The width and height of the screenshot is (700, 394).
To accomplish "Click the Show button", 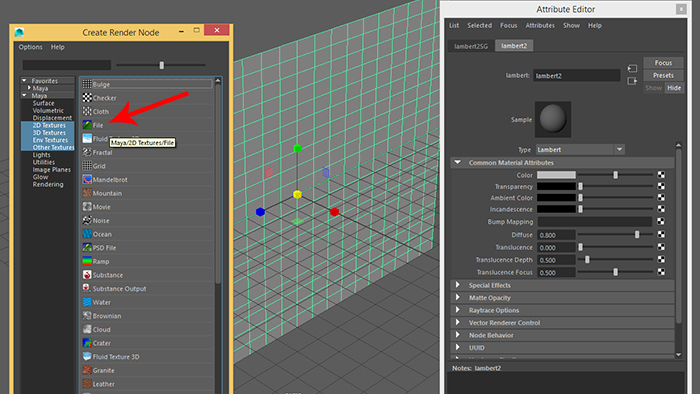I will coord(654,88).
